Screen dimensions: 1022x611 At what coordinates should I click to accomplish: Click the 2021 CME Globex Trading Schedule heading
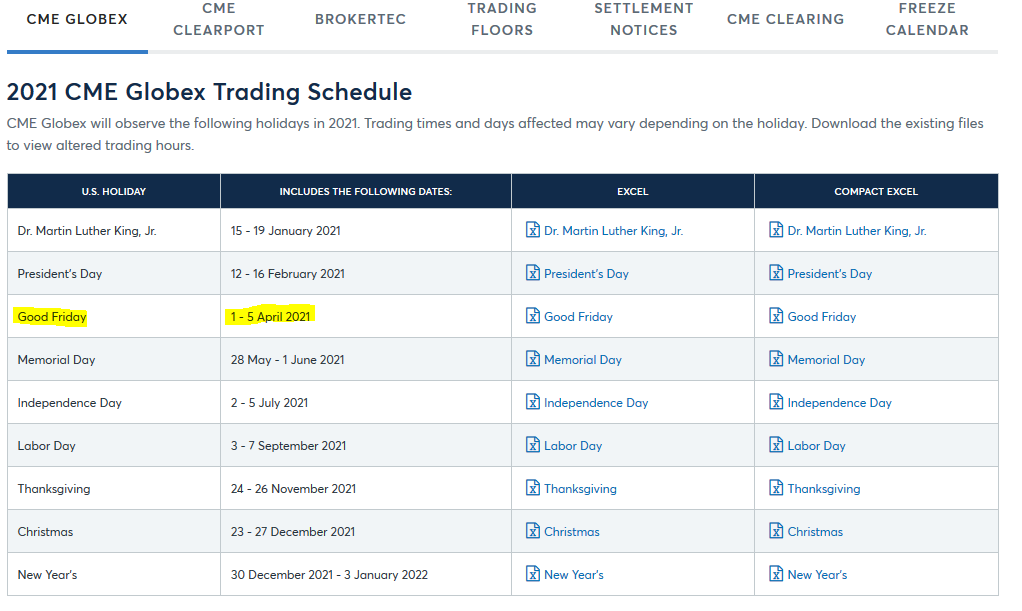pos(209,92)
